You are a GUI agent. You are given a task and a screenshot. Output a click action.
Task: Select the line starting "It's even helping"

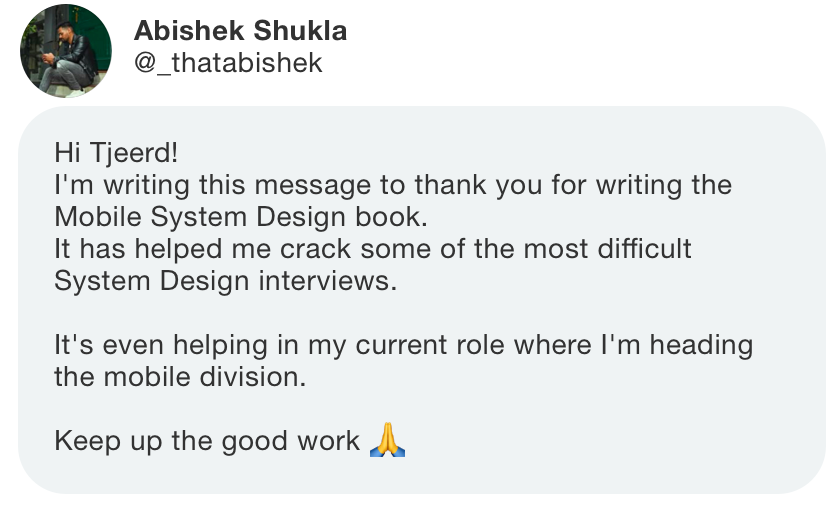403,345
